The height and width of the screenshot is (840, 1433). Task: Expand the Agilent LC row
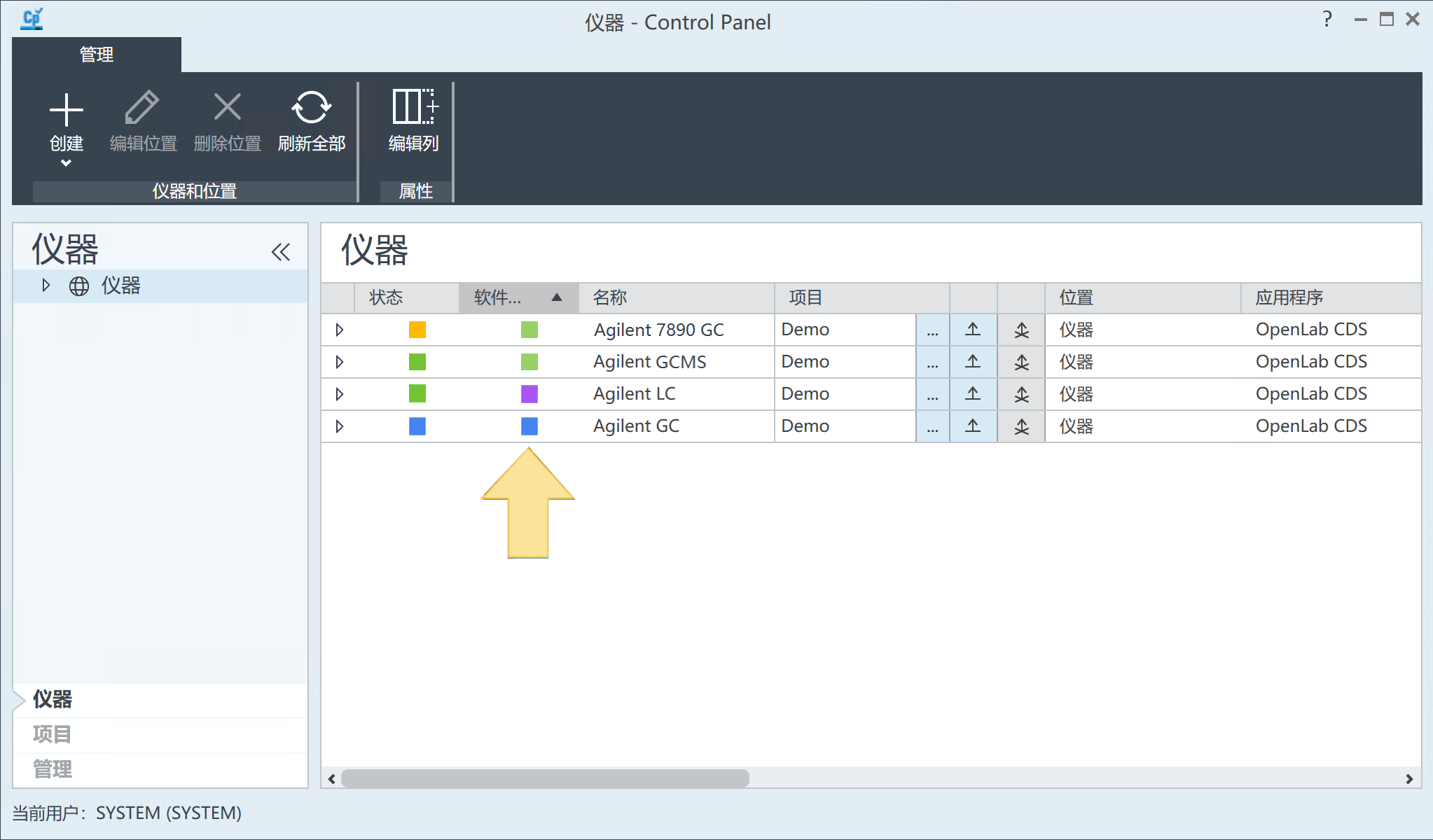click(340, 394)
